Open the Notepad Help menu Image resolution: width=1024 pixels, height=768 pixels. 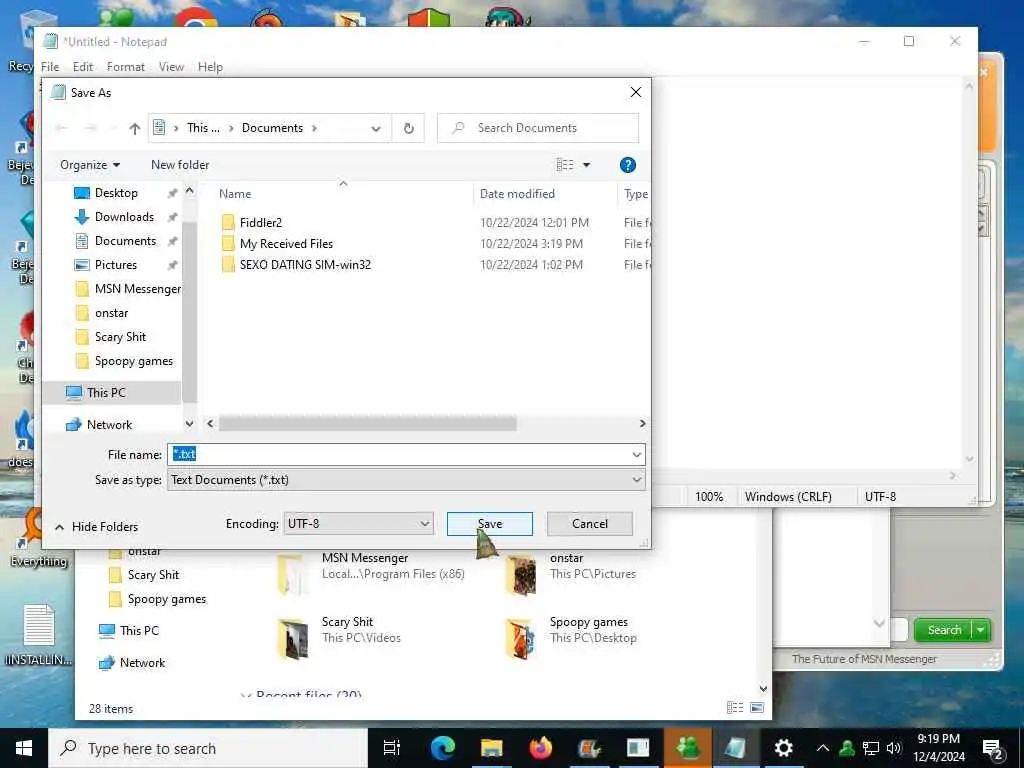click(210, 67)
